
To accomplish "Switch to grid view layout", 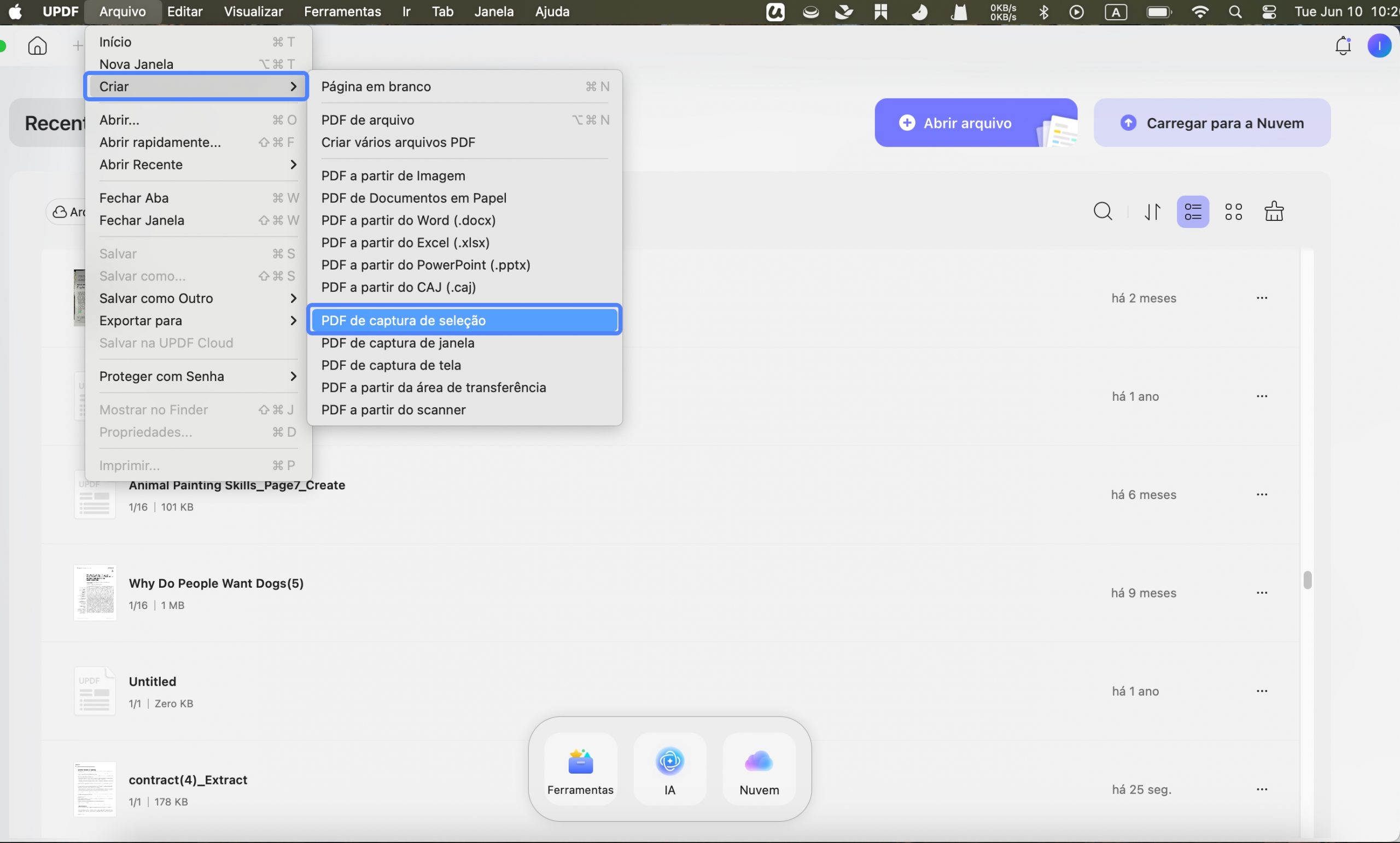I will click(1234, 212).
